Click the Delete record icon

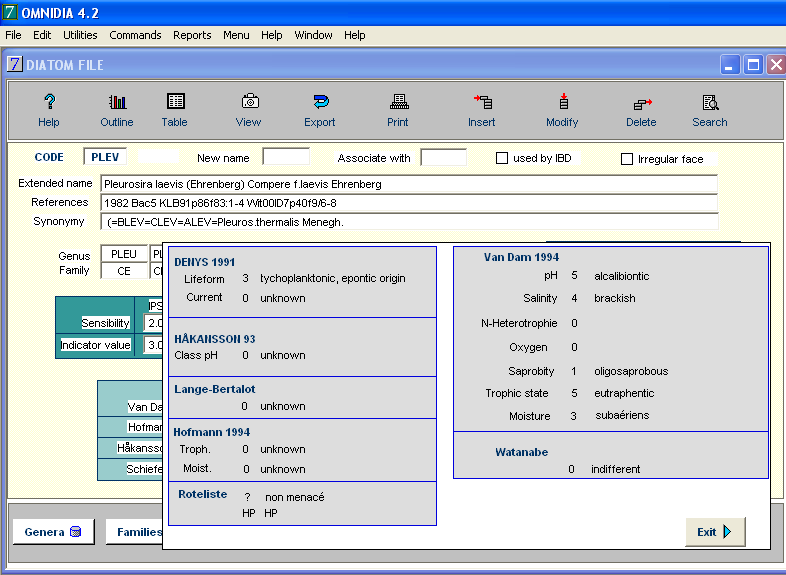(643, 103)
